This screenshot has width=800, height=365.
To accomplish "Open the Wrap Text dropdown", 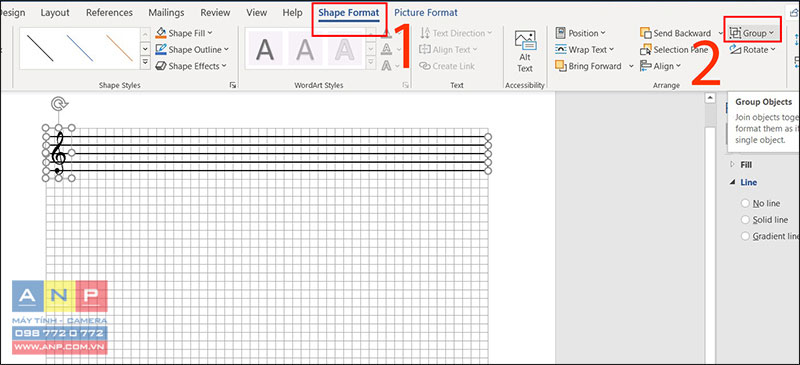I will (x=584, y=50).
